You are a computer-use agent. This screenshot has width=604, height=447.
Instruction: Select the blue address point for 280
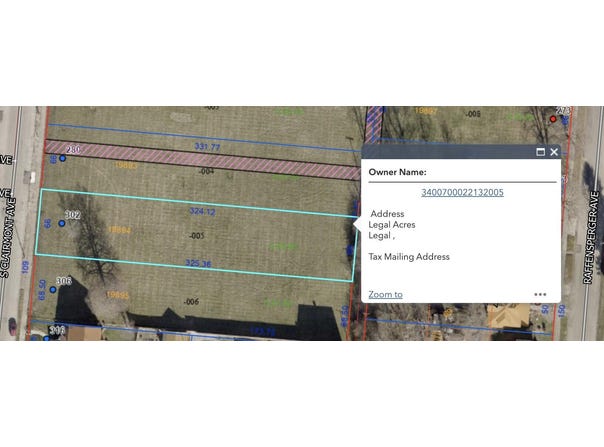coord(62,158)
